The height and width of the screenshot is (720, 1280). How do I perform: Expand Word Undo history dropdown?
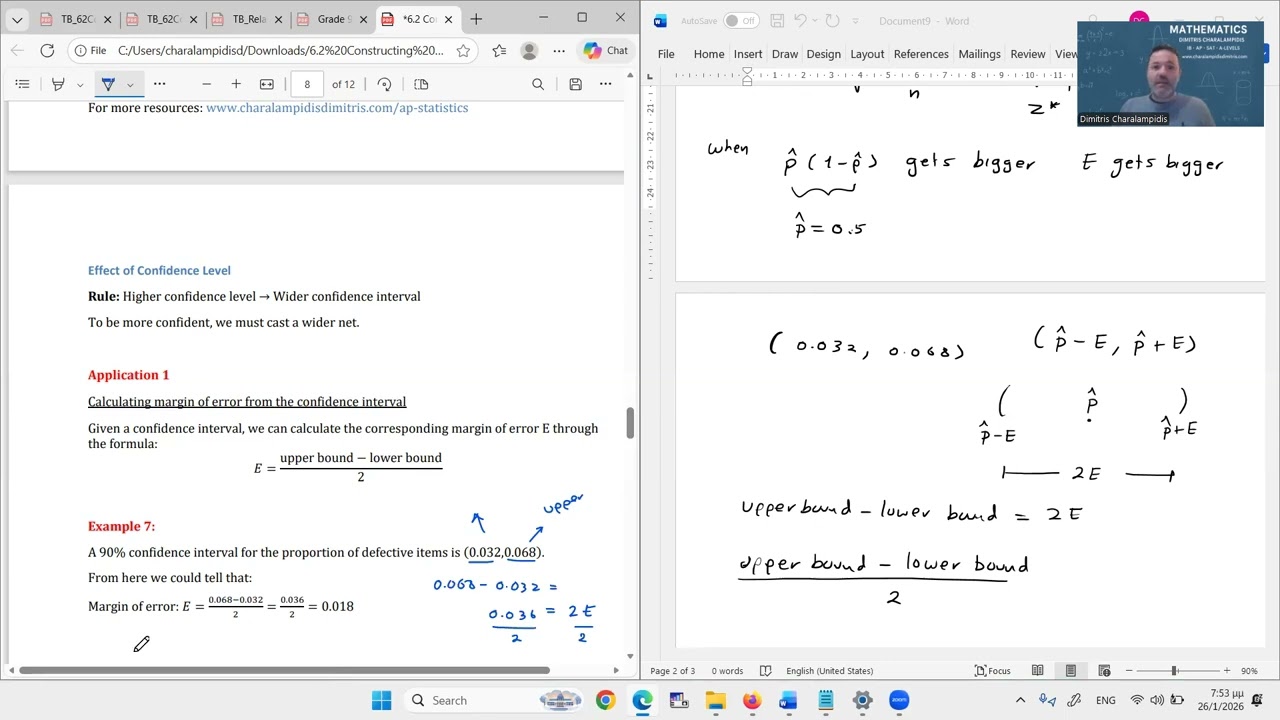pyautogui.click(x=815, y=21)
